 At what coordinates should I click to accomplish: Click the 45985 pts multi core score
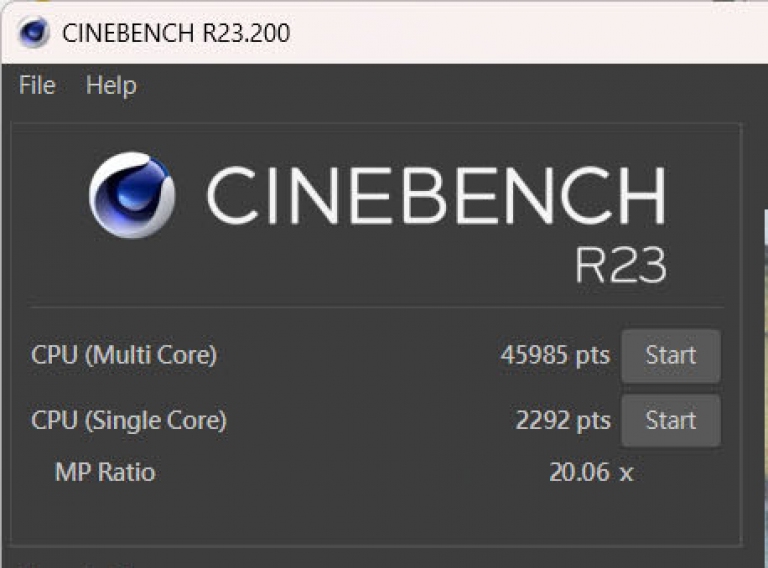(554, 355)
